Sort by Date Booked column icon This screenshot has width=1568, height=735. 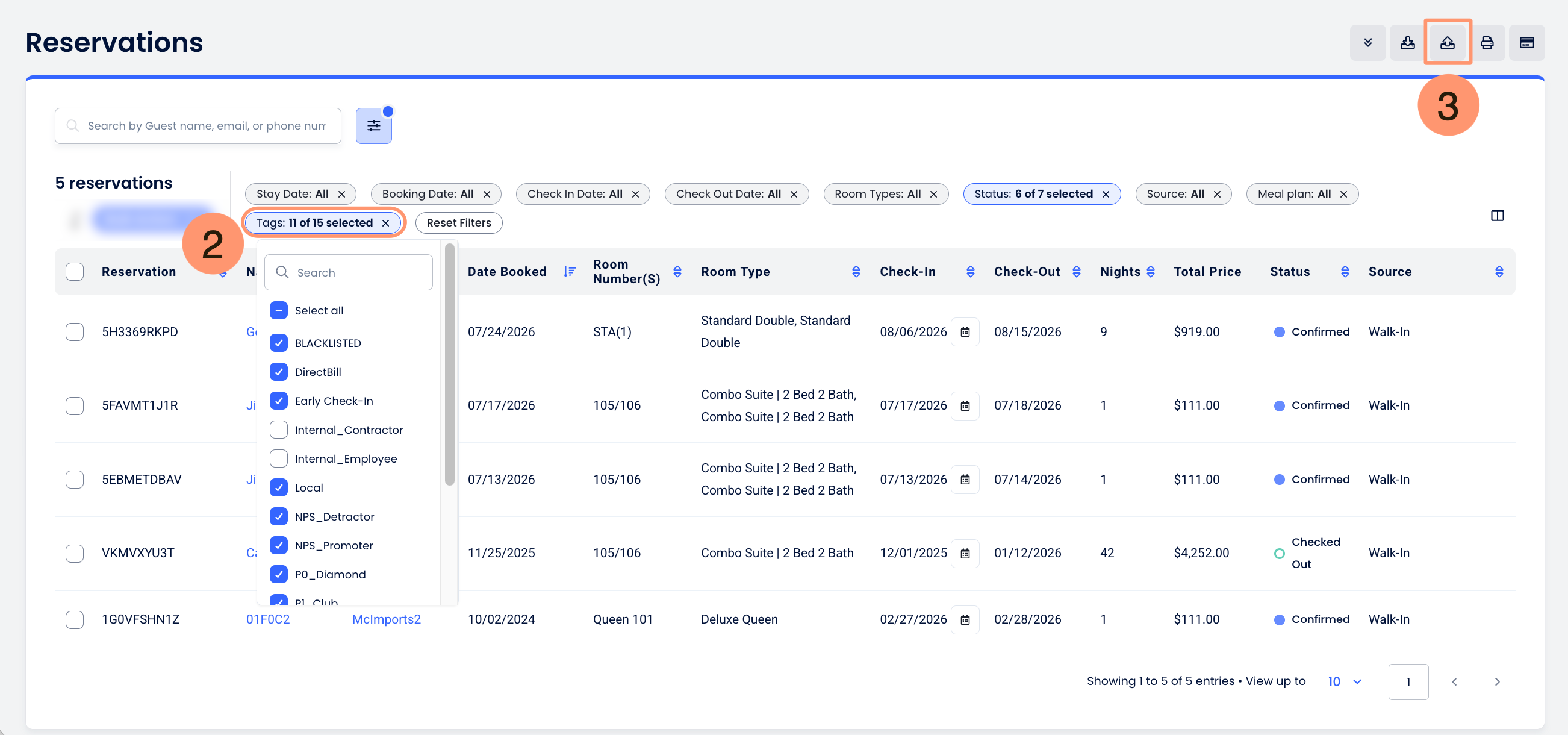569,272
